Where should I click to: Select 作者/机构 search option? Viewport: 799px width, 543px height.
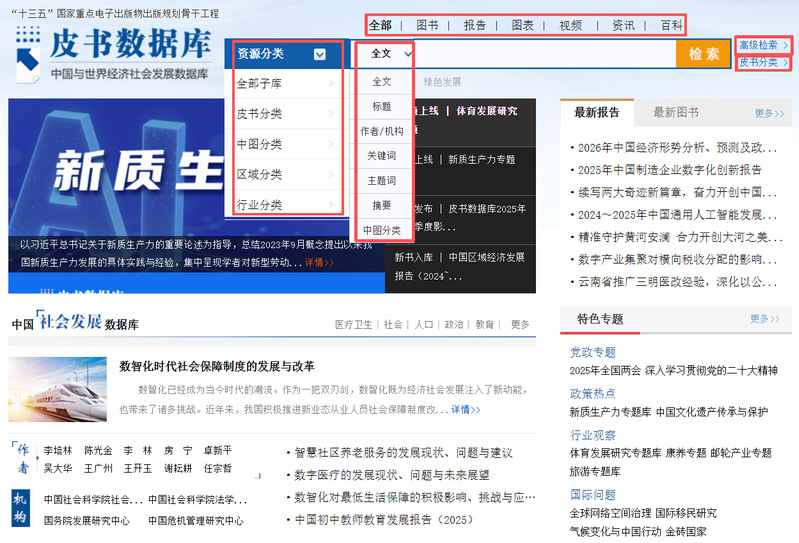[381, 131]
